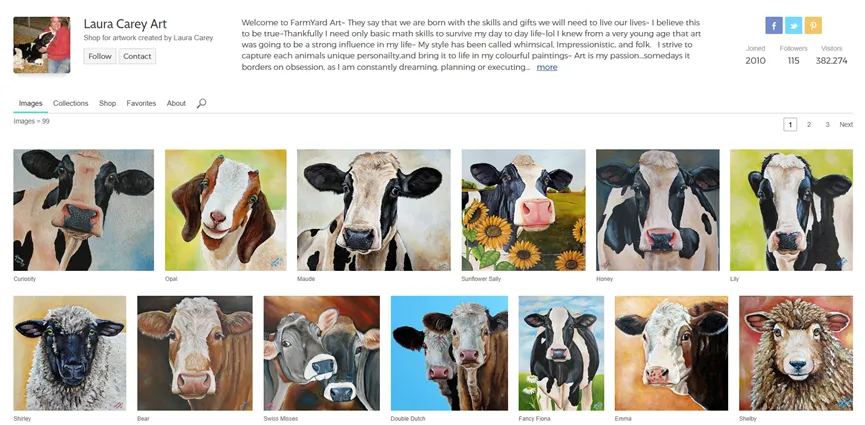Click the Laura Carey Art title
Viewport: 865px width, 425px height.
pos(125,23)
